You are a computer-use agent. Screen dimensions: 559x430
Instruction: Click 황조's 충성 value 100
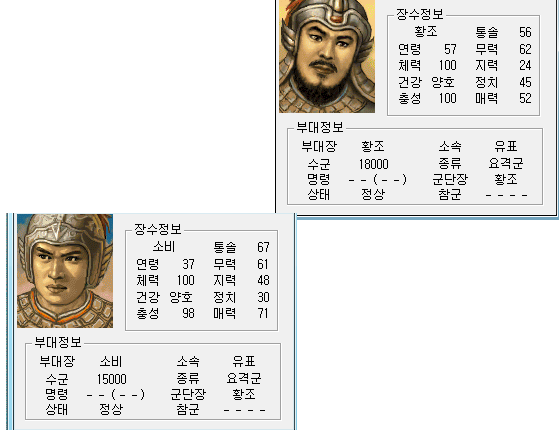[x=447, y=98]
